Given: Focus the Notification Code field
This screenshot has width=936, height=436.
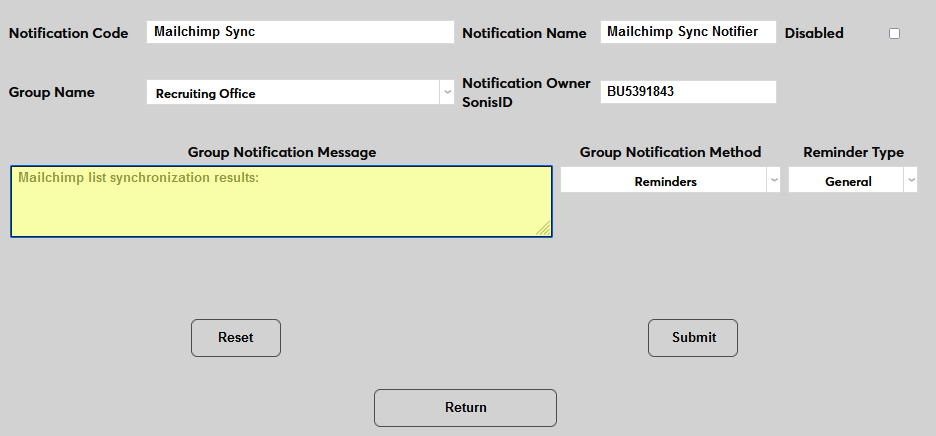Looking at the screenshot, I should (x=300, y=32).
